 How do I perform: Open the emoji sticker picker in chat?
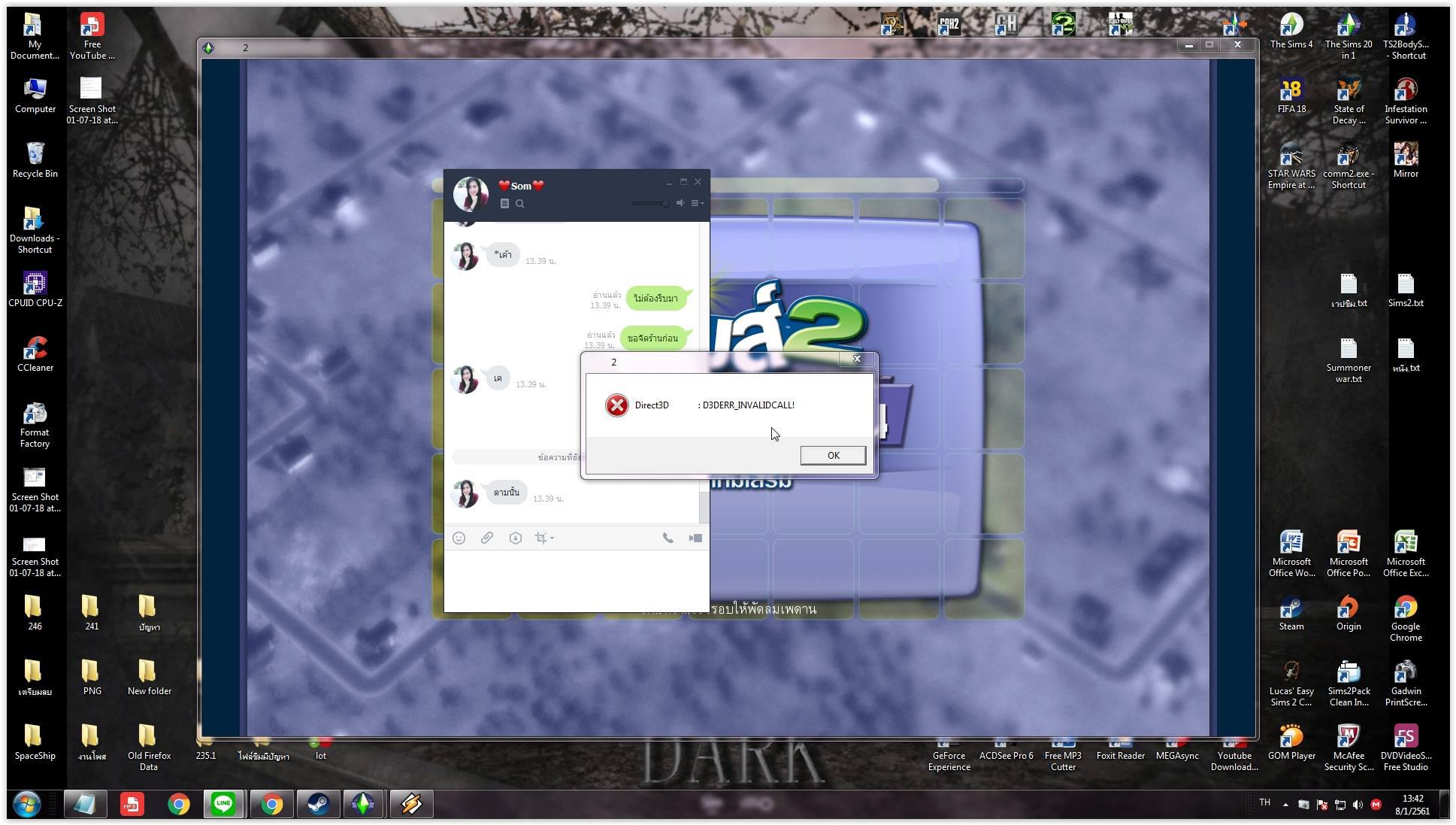(459, 538)
